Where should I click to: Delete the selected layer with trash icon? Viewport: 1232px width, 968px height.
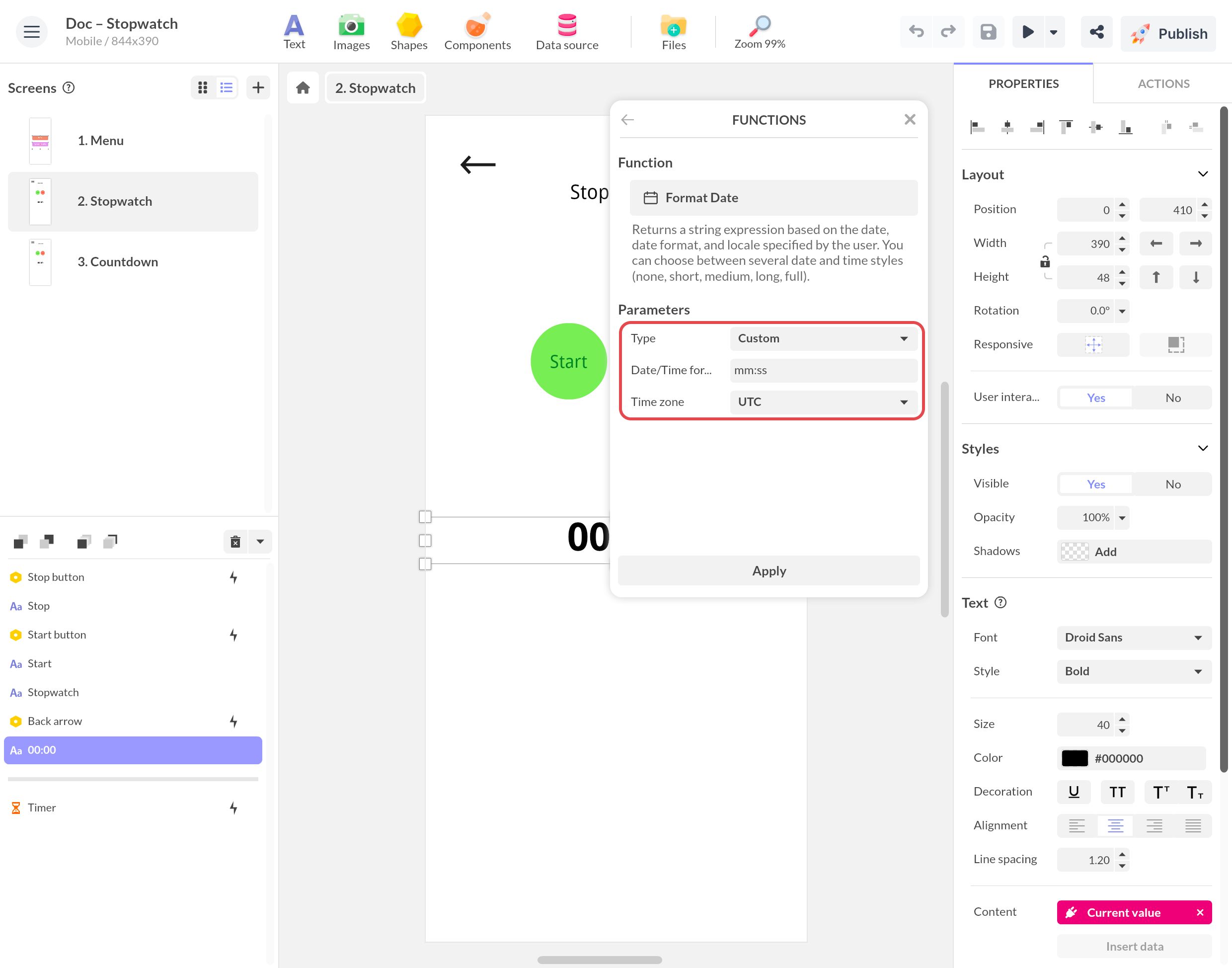[x=235, y=542]
